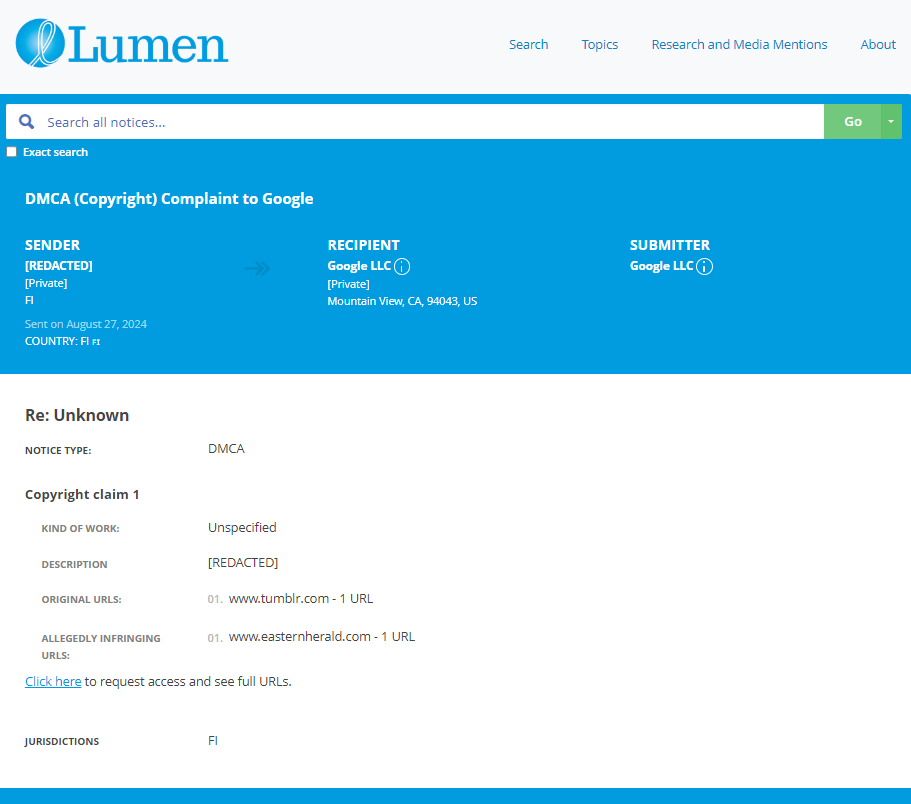Click the 'Exact search' label

55,152
